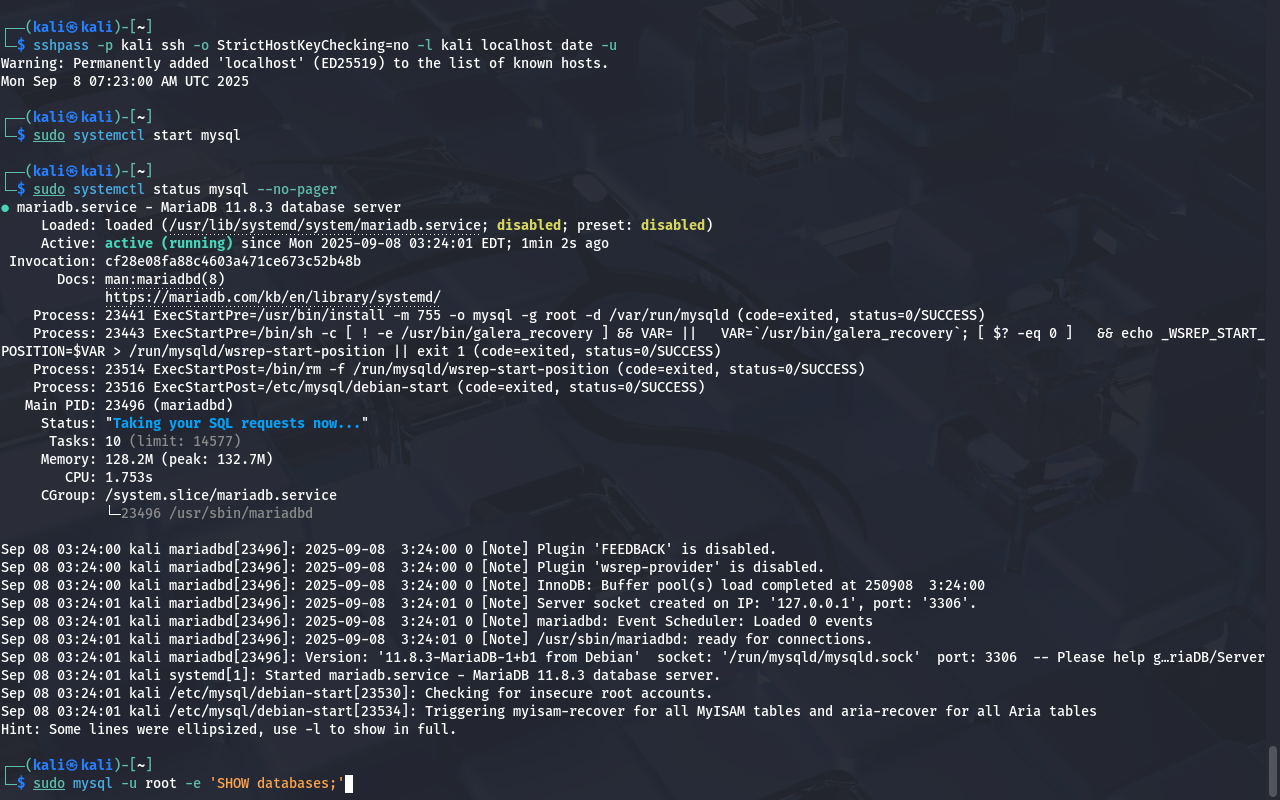The image size is (1280, 800).
Task: Click the 'active (running)' status text
Action: click(169, 243)
